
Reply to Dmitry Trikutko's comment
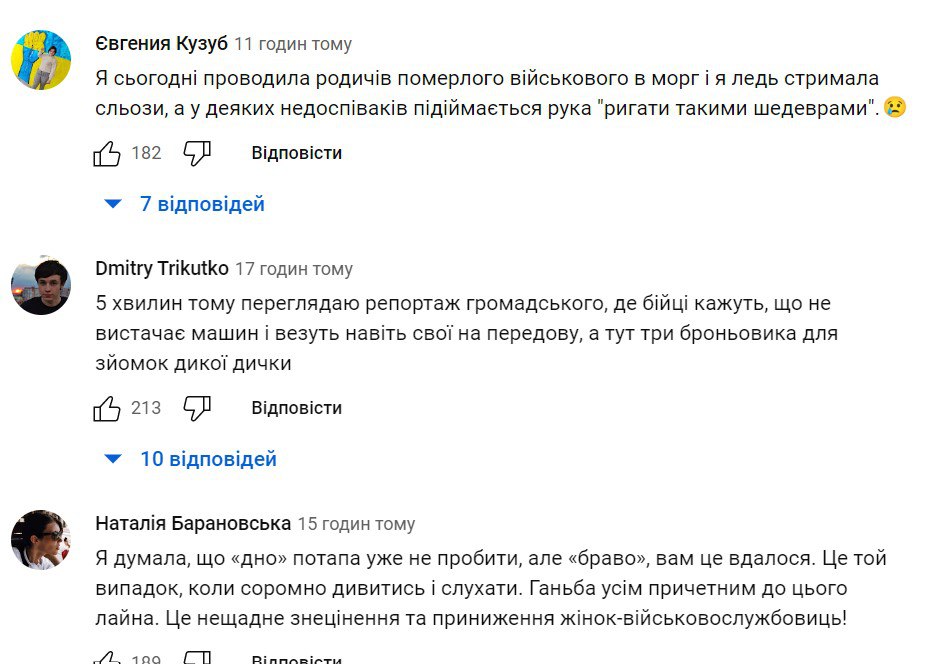[296, 408]
